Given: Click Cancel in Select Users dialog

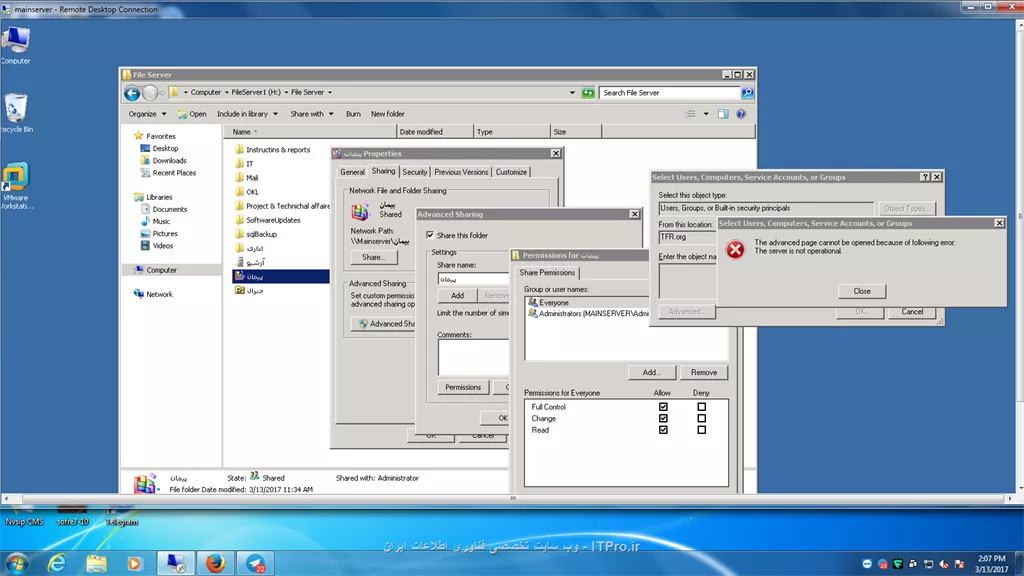Looking at the screenshot, I should pyautogui.click(x=912, y=312).
